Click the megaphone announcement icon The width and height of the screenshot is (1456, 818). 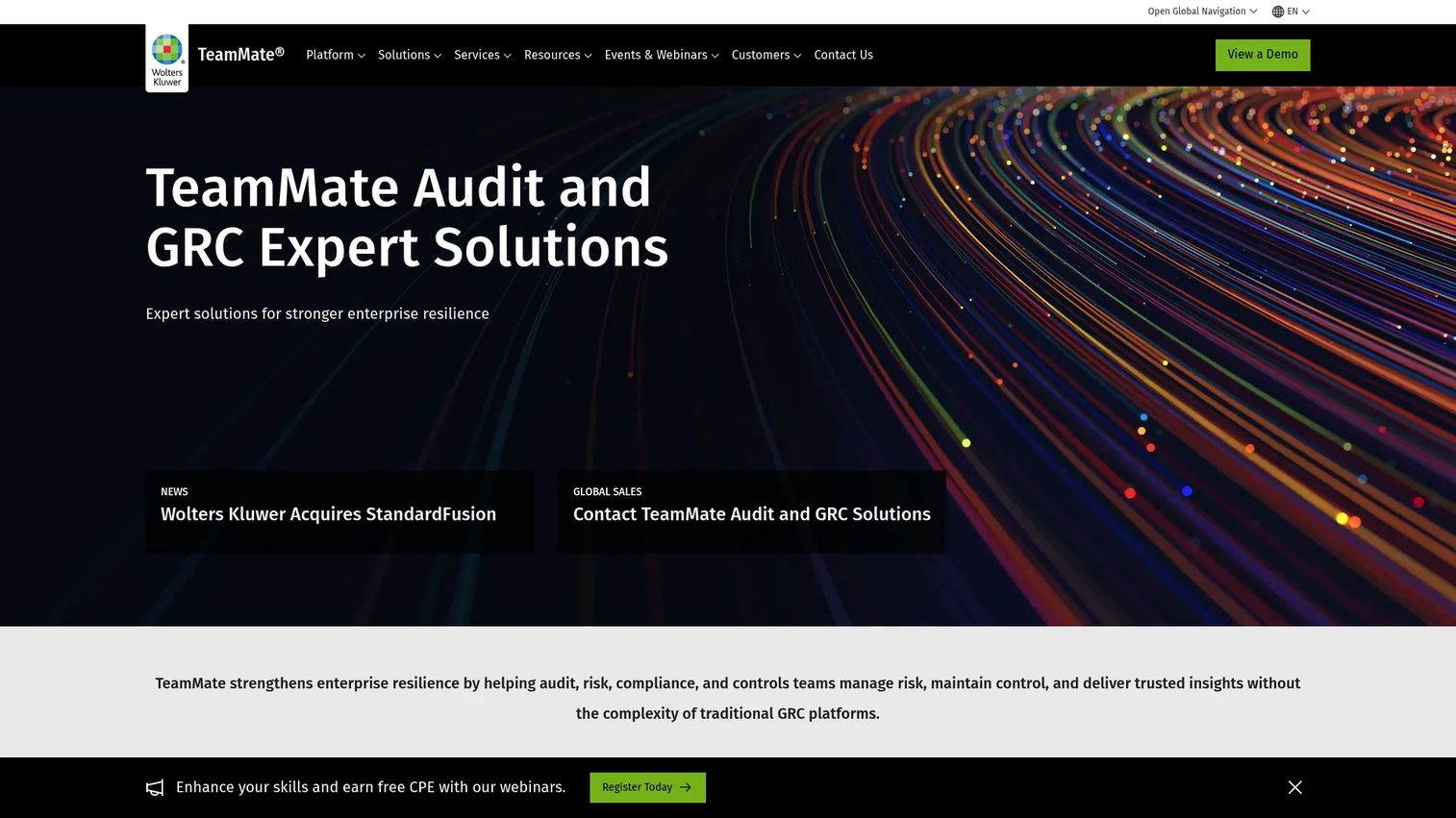pyautogui.click(x=155, y=788)
